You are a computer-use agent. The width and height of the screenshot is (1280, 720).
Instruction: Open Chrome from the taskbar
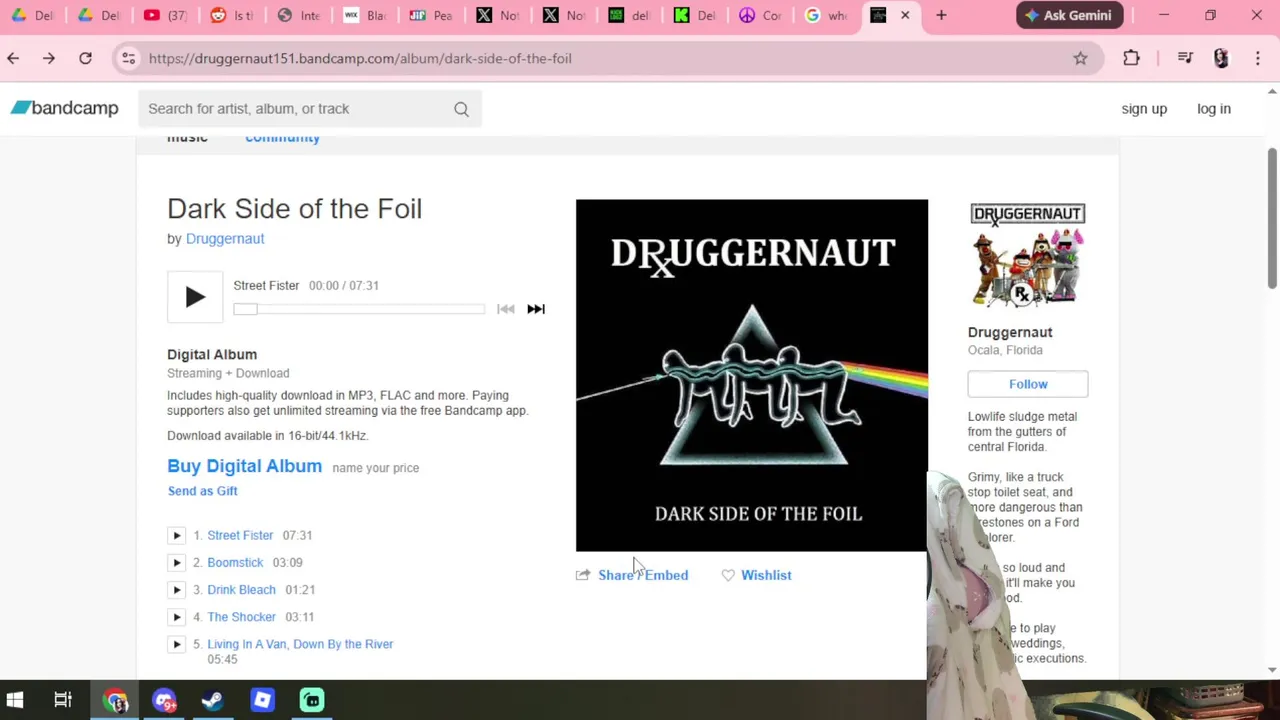(116, 700)
